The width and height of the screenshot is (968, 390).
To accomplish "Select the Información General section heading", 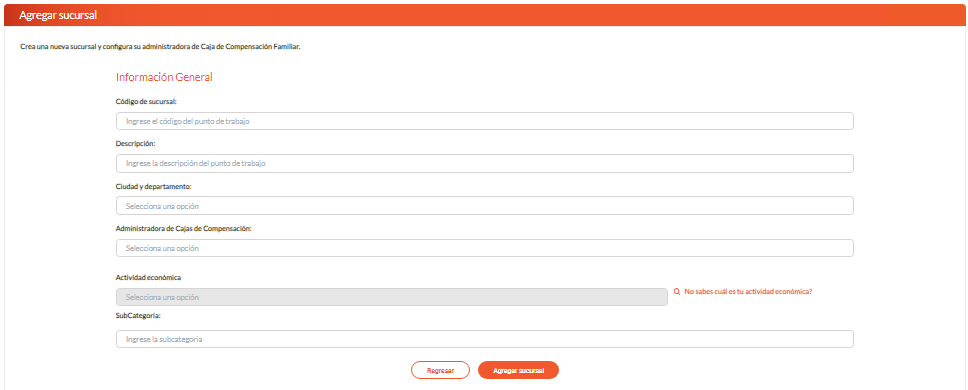I will click(x=164, y=78).
